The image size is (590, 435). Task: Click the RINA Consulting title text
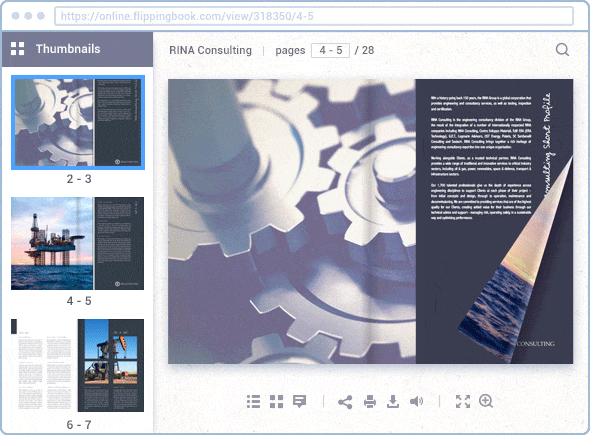coord(210,50)
